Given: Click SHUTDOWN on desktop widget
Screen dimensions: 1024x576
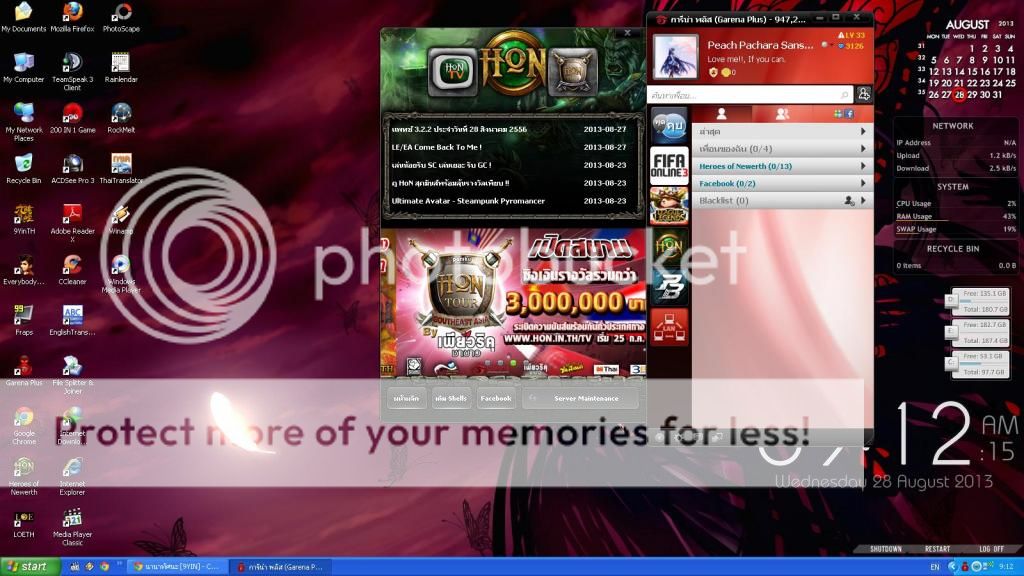Looking at the screenshot, I should [x=885, y=549].
